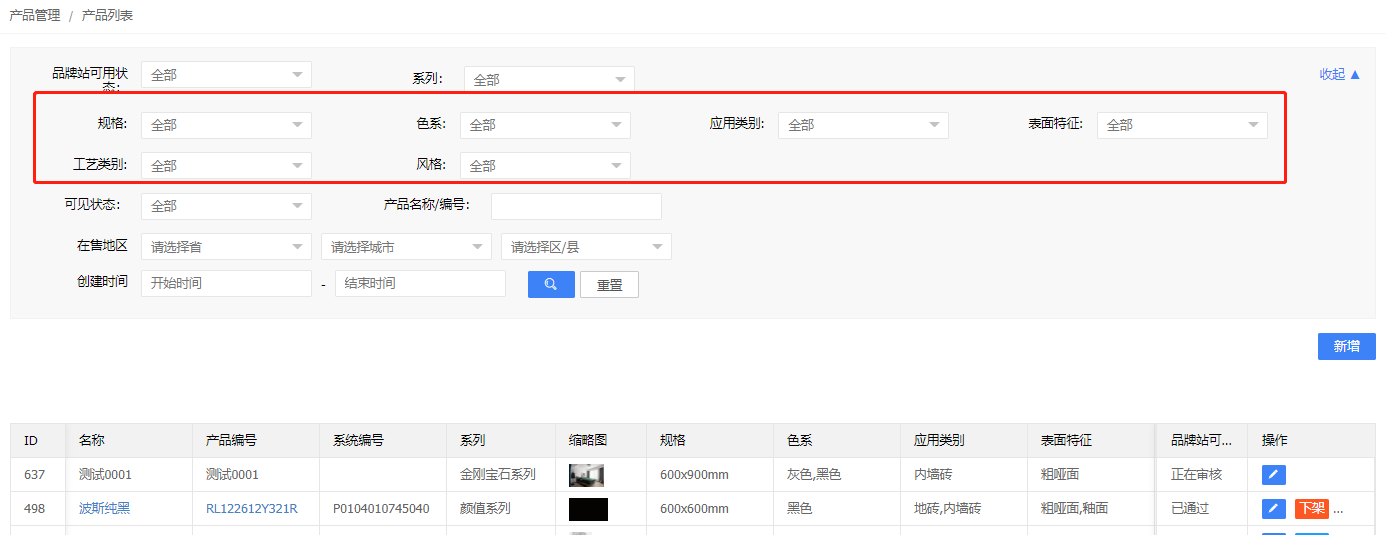Click the orange 下架 button for 波斯纯黑
The height and width of the screenshot is (535, 1386).
coord(1311,509)
